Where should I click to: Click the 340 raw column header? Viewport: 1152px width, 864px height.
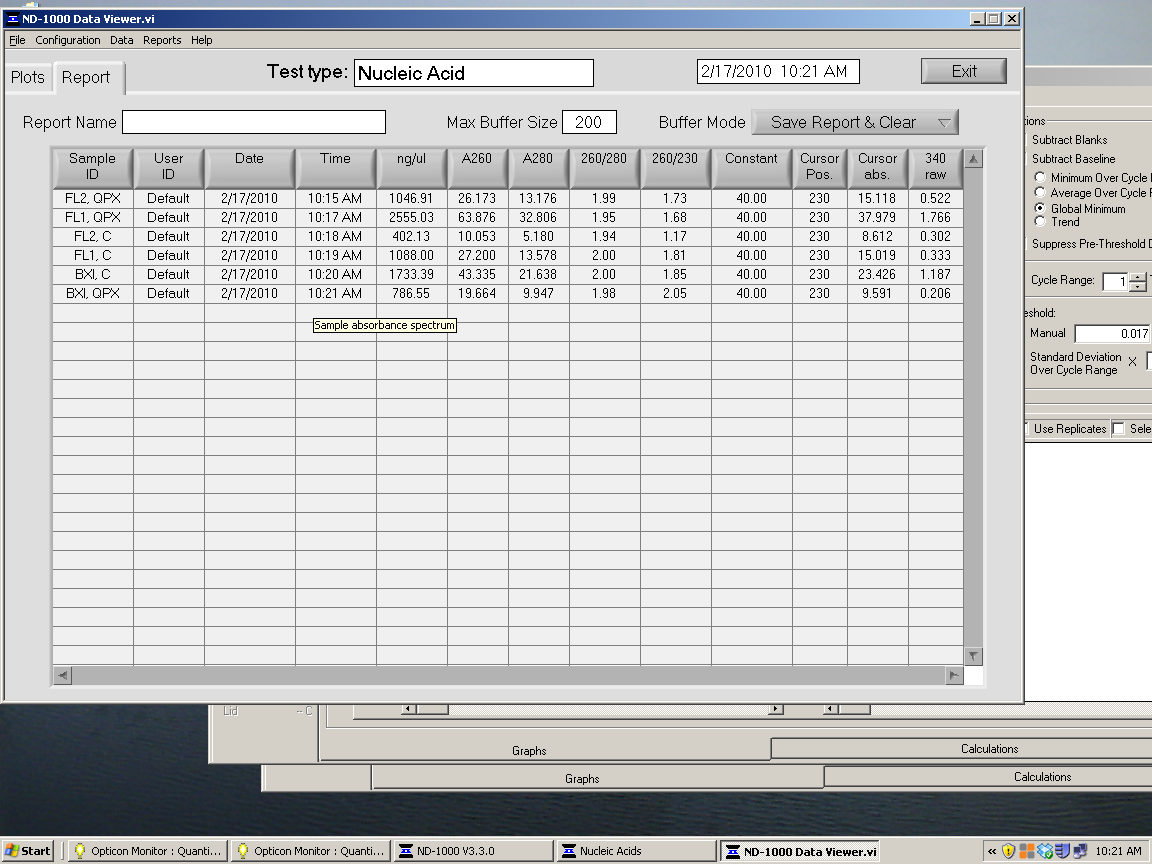tap(935, 168)
